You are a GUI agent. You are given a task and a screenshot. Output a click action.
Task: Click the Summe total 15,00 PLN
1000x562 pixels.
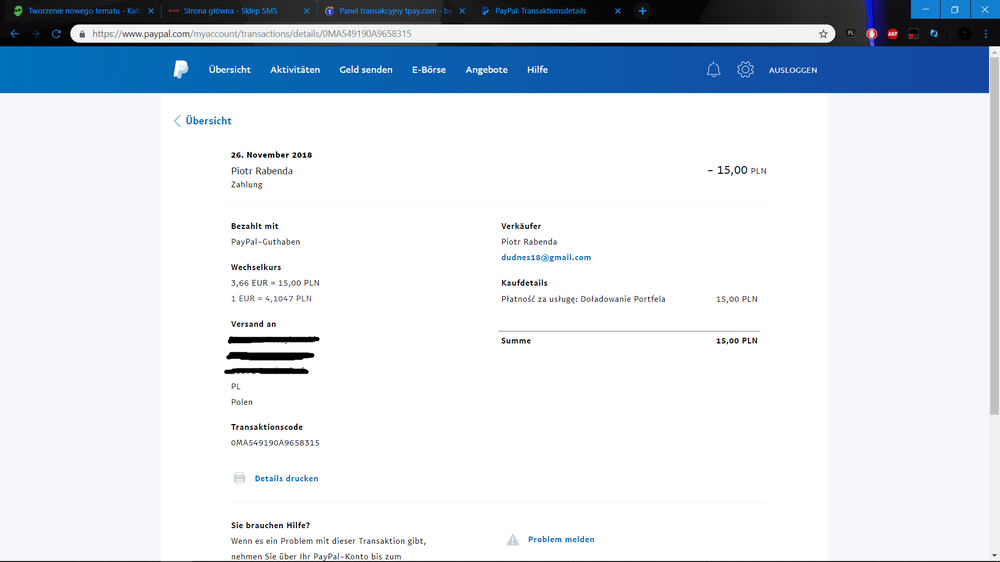tap(737, 341)
